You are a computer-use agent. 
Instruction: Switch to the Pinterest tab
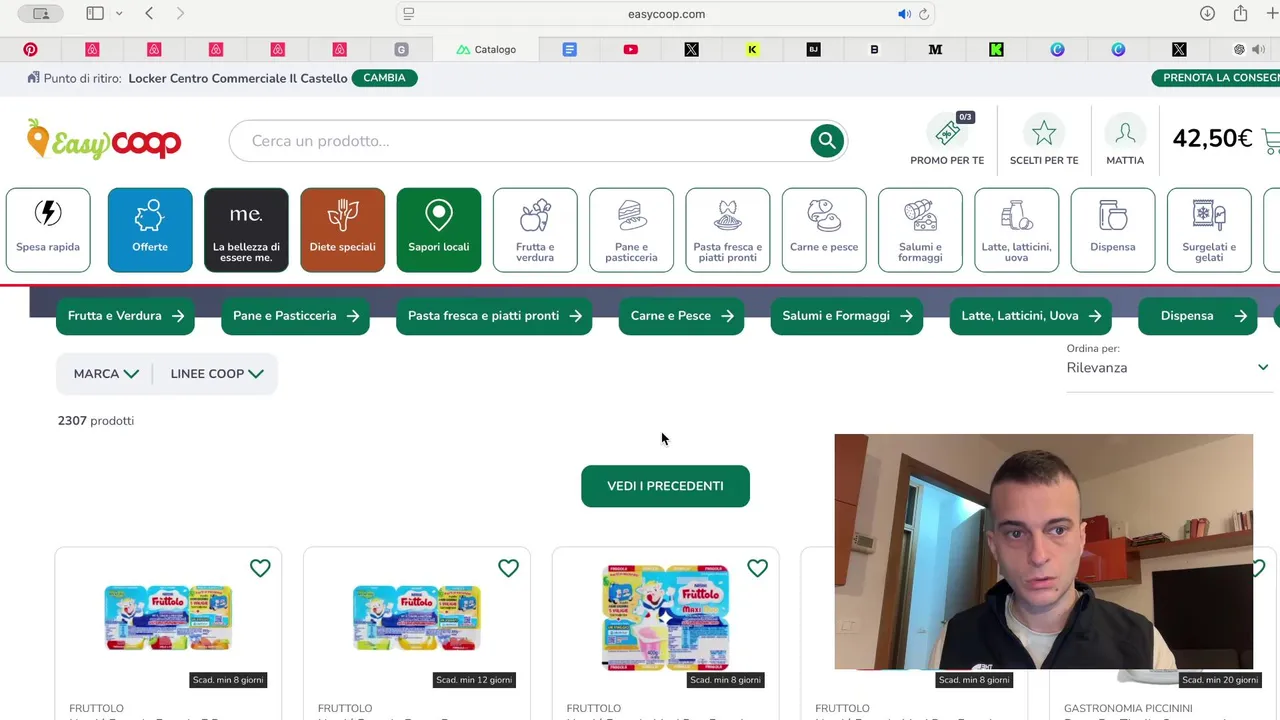(x=30, y=49)
